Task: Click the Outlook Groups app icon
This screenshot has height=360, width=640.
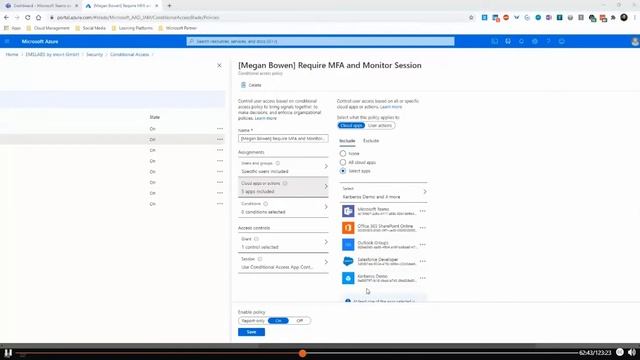Action: click(x=348, y=244)
